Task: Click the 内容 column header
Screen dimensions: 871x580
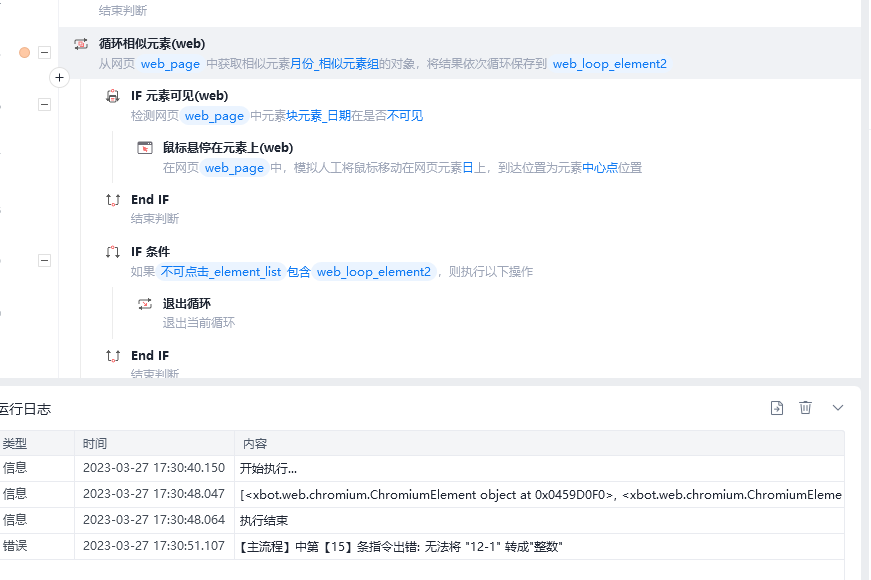Action: click(255, 443)
